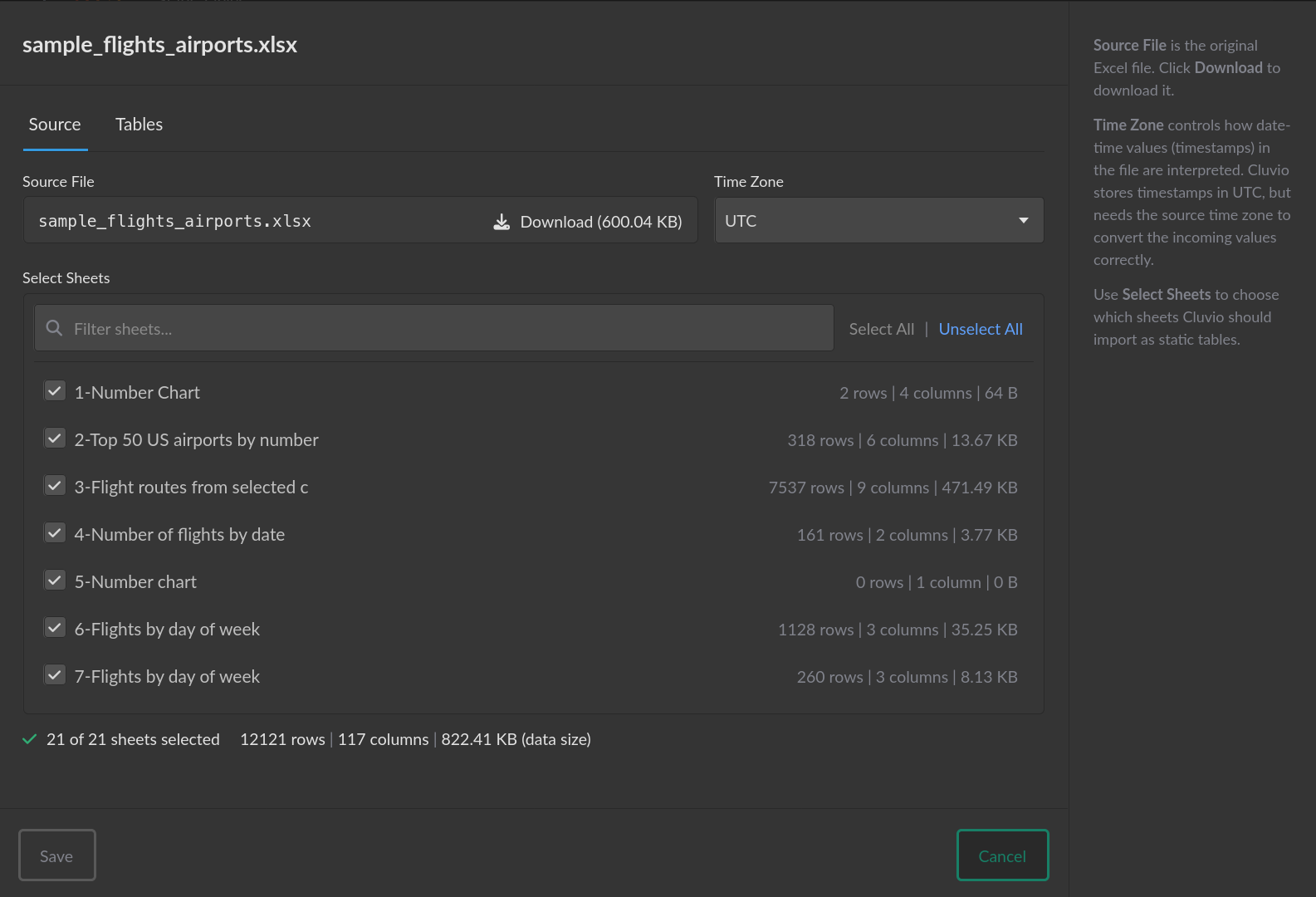
Task: Deselect the 4-Number of flights by date sheet
Action: [x=55, y=533]
